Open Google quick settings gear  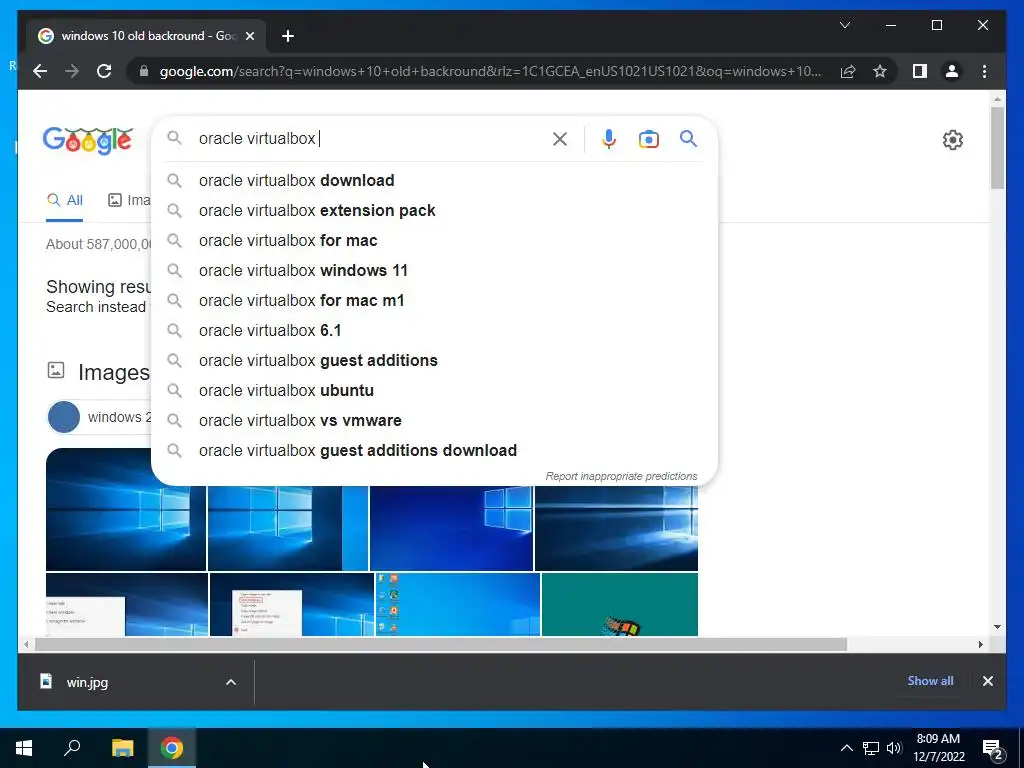click(x=952, y=140)
